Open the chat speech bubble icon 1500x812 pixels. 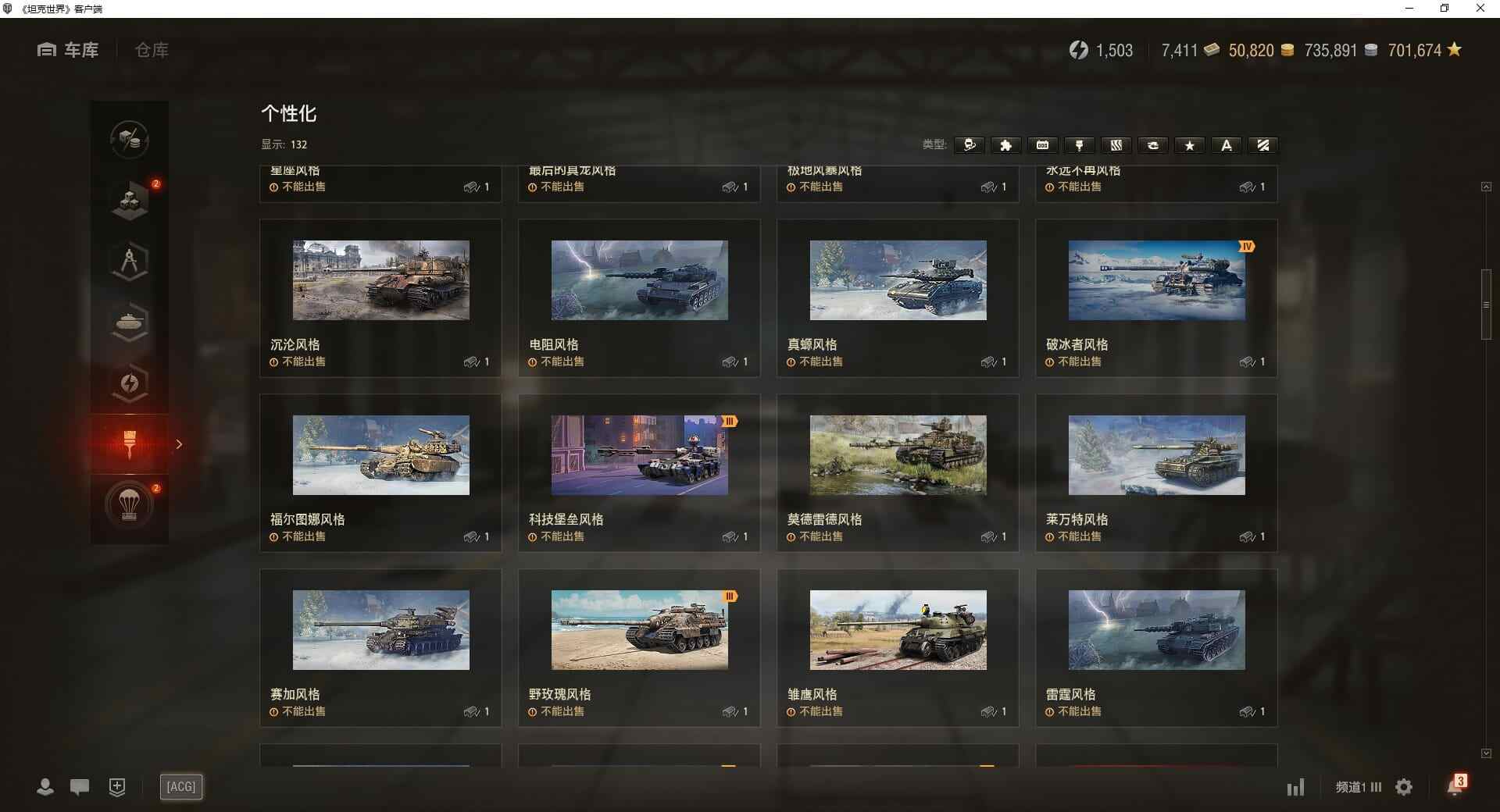(80, 787)
